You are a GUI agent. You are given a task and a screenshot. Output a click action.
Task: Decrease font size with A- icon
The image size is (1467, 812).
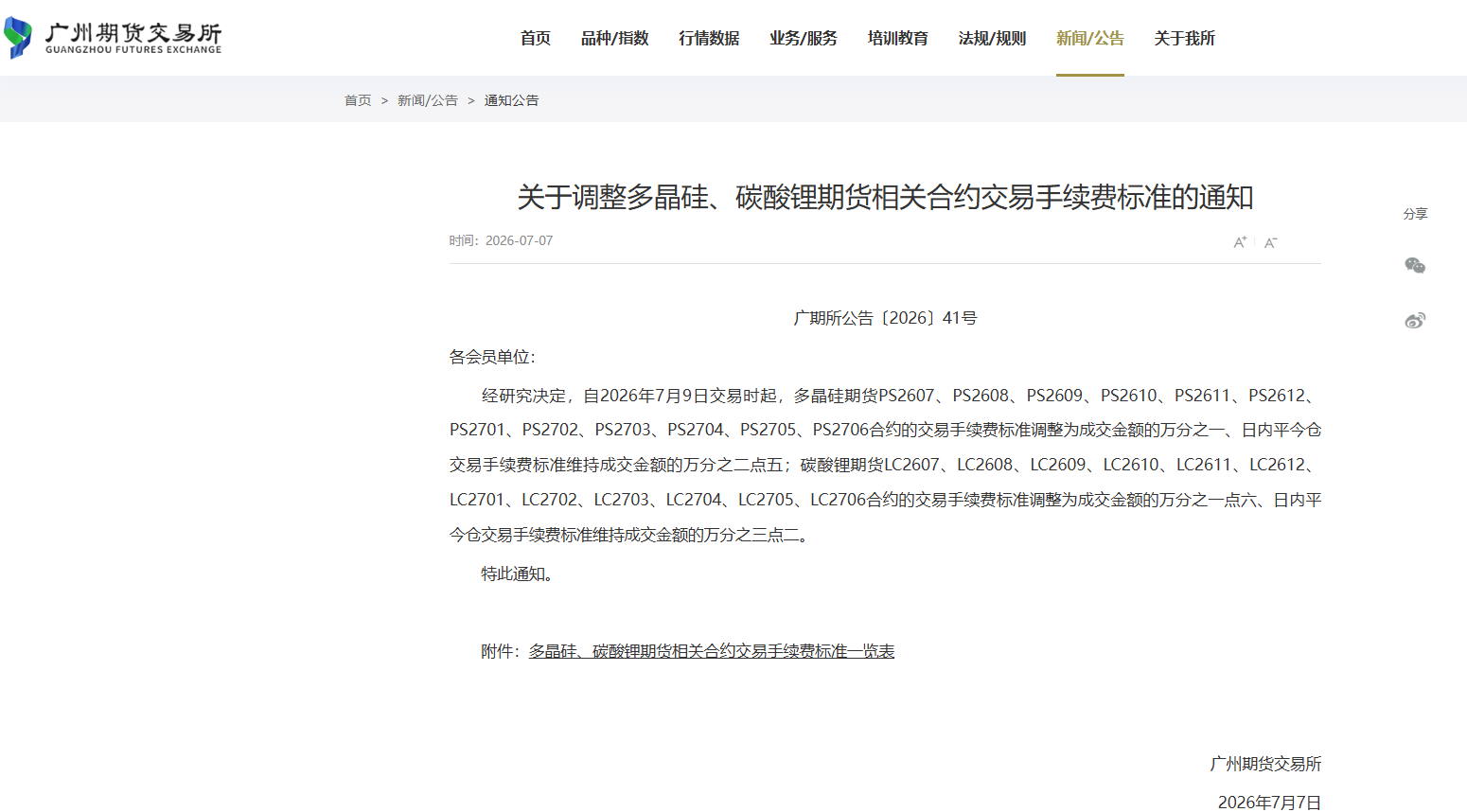click(x=1270, y=242)
